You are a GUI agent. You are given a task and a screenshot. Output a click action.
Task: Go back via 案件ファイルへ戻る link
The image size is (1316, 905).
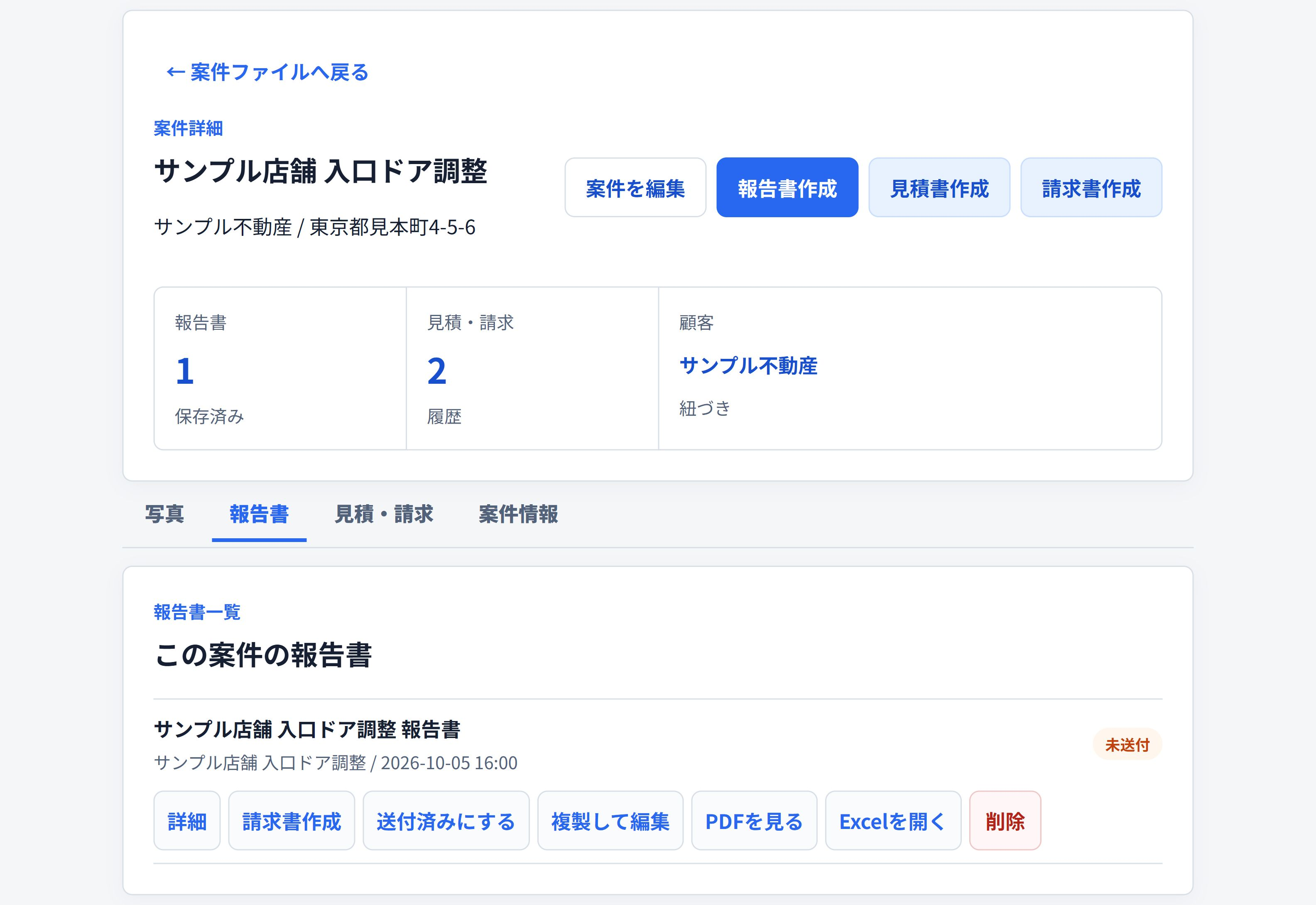[267, 73]
